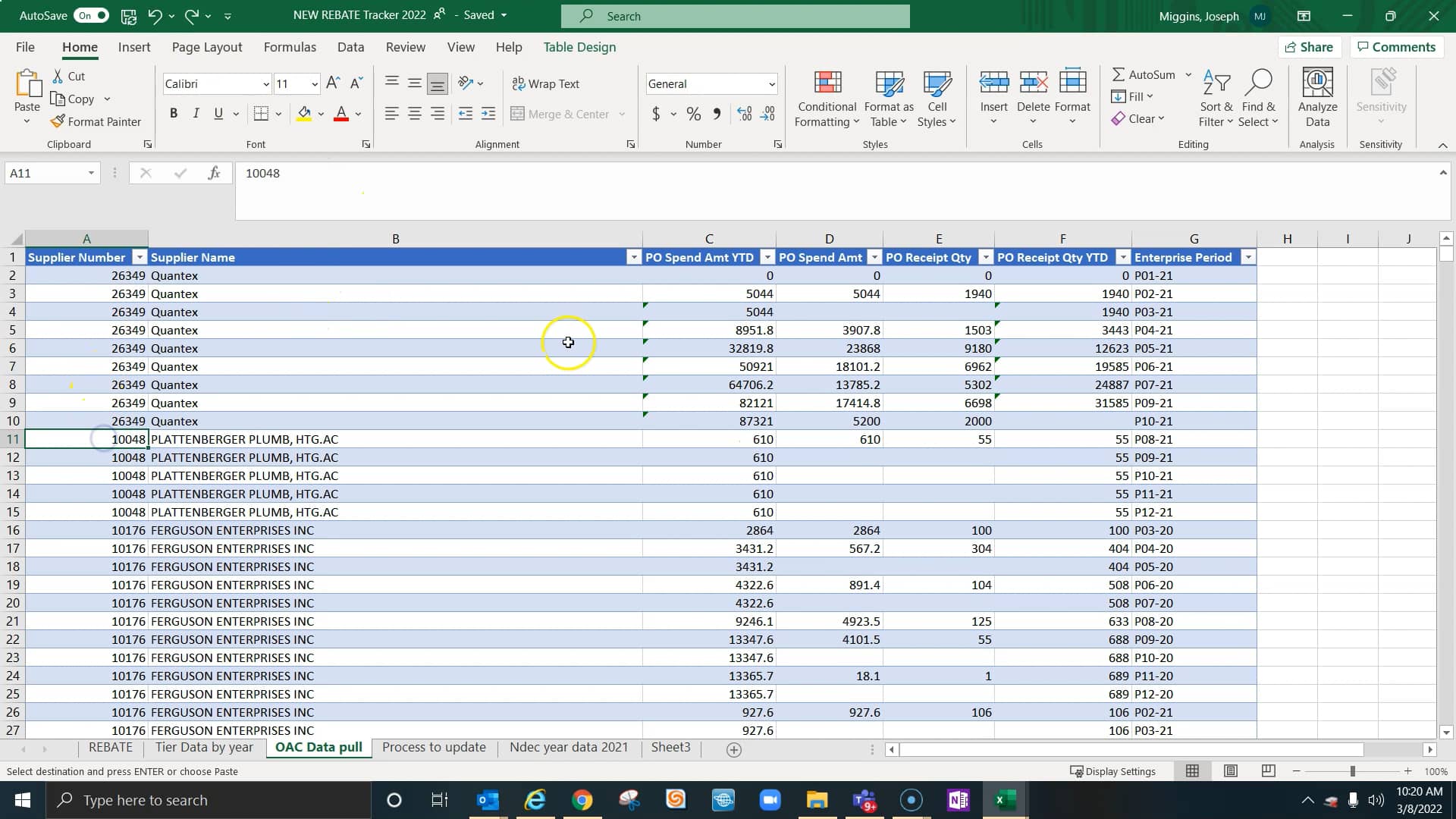Apply the Percent Style format
The height and width of the screenshot is (819, 1456).
693,114
